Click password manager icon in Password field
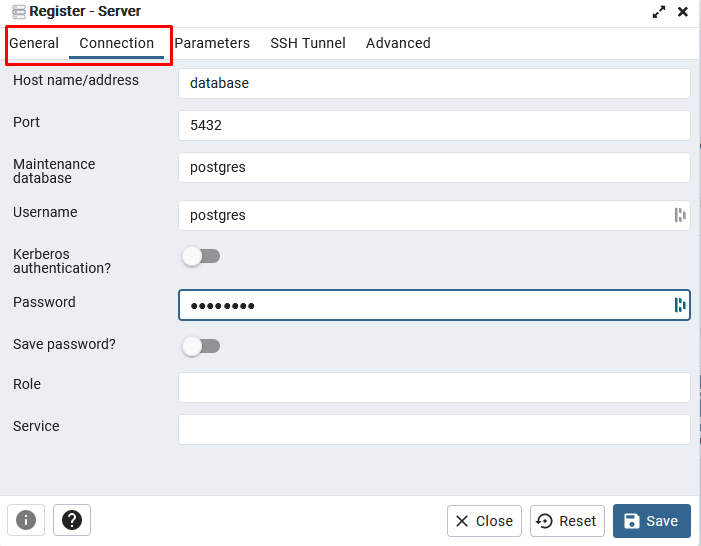701x546 pixels. [x=680, y=305]
